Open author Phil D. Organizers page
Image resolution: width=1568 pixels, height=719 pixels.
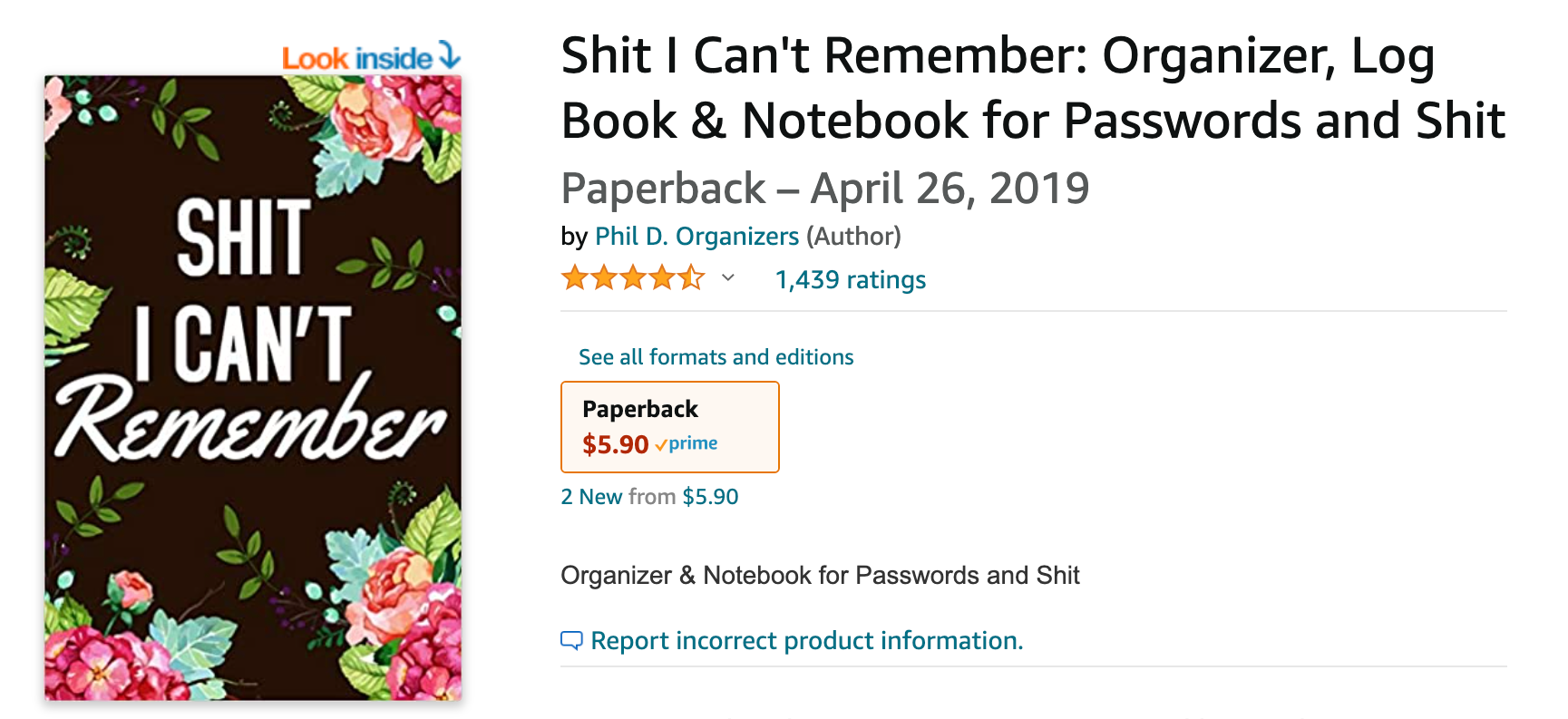pos(696,236)
